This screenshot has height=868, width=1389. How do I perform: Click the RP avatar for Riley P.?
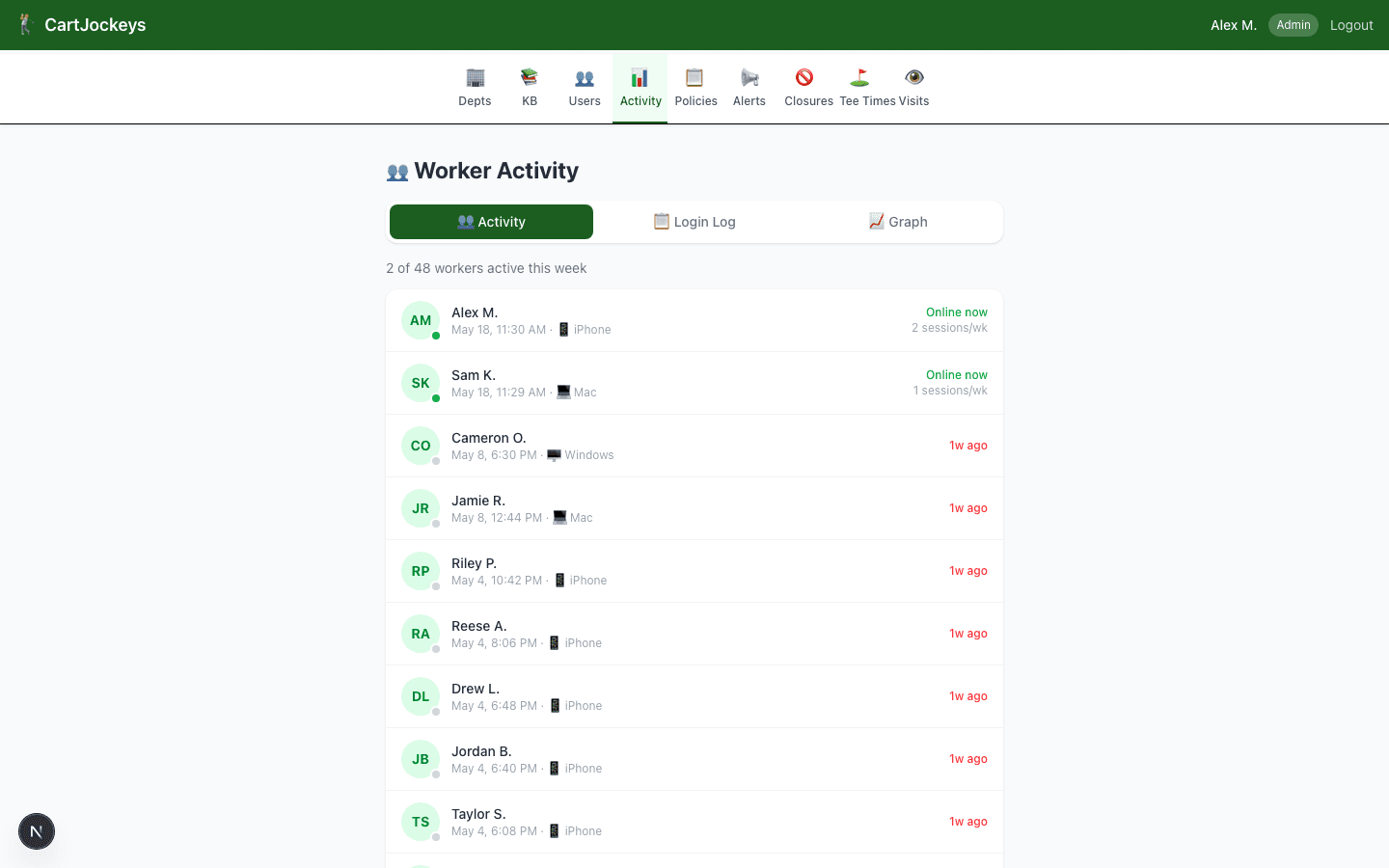(421, 571)
